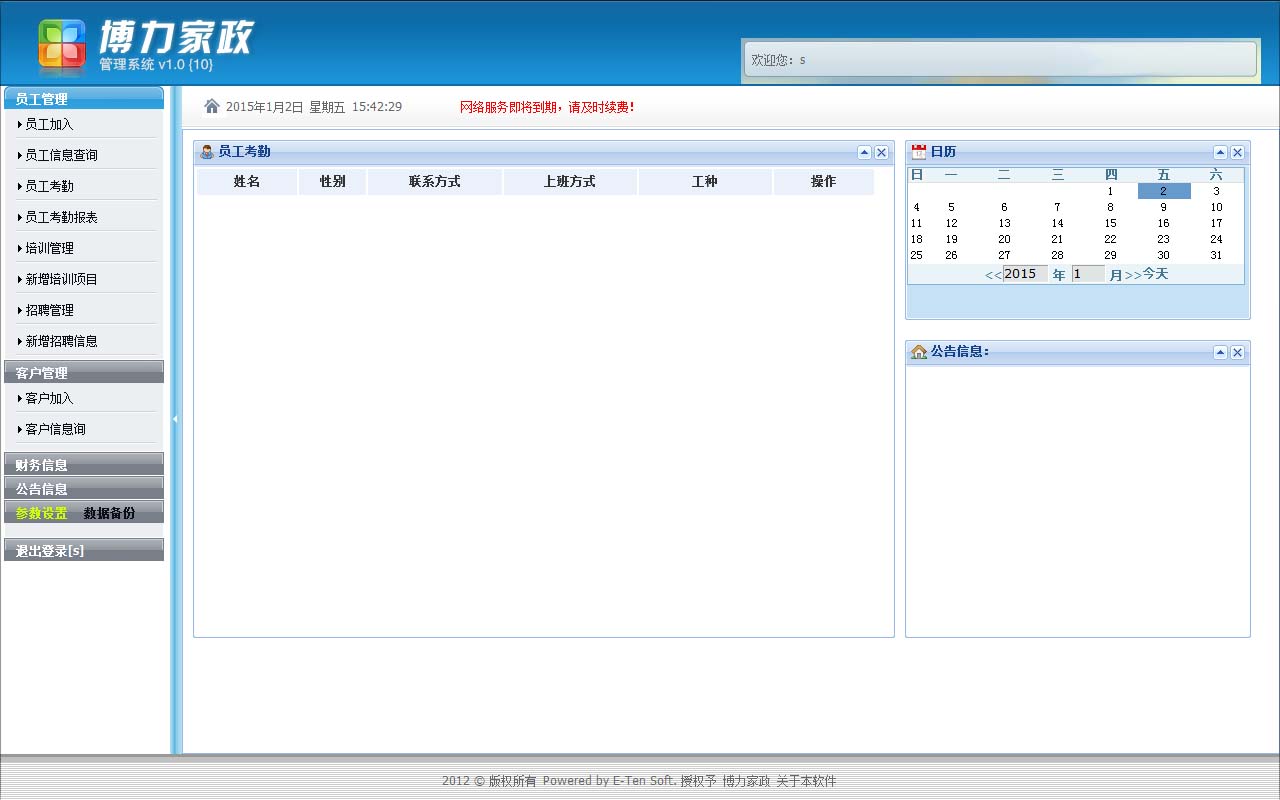Collapse the 日历 panel with up arrow
This screenshot has width=1280, height=800.
1220,153
